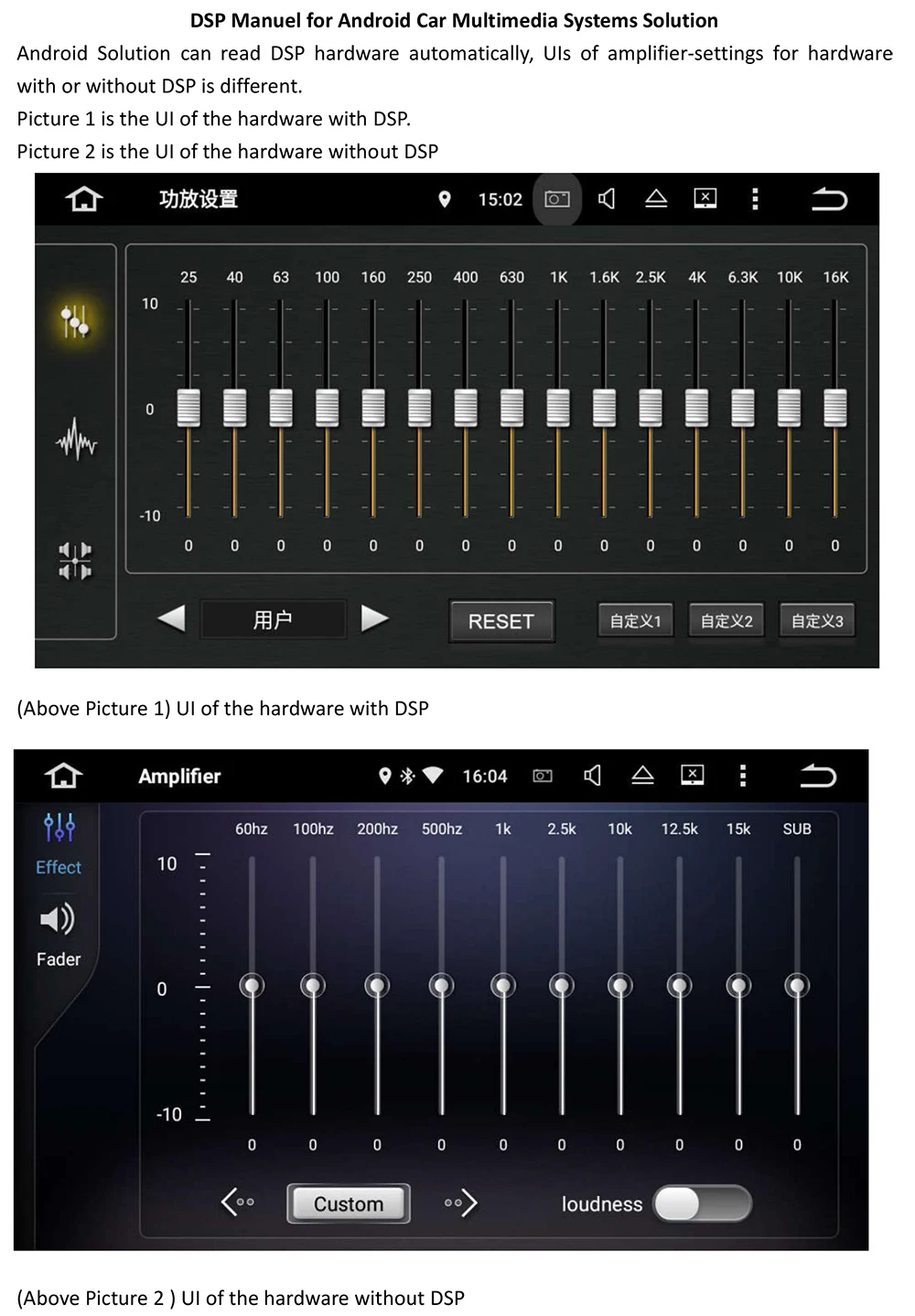Tap the volume speaker icon in Amplifier bar

[x=592, y=776]
